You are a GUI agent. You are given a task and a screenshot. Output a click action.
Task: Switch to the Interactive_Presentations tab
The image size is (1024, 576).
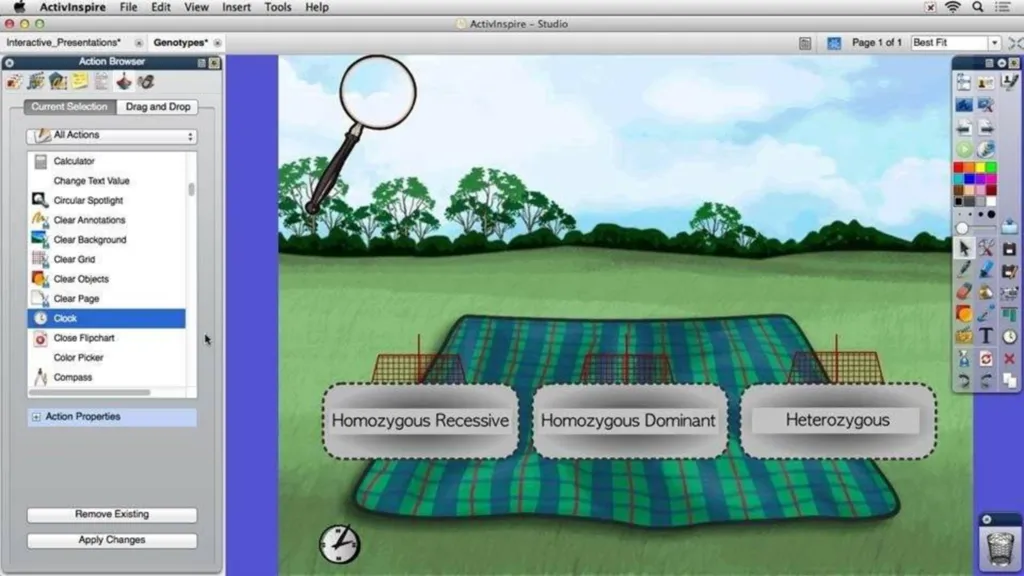point(65,43)
